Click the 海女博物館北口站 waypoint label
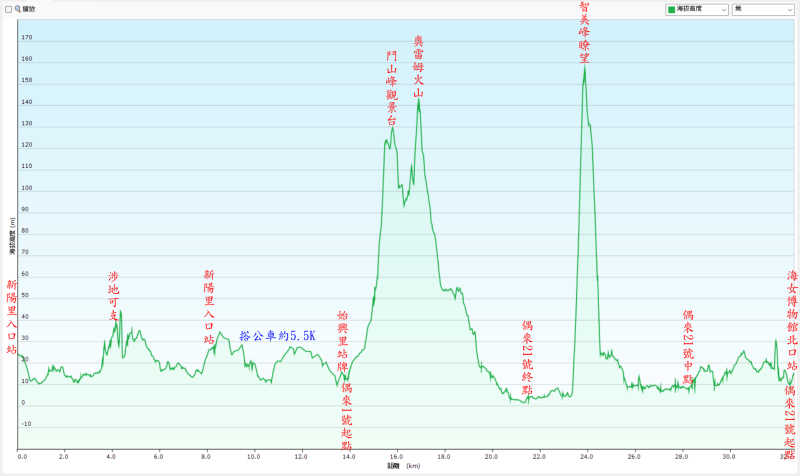This screenshot has width=800, height=476. pos(792,320)
